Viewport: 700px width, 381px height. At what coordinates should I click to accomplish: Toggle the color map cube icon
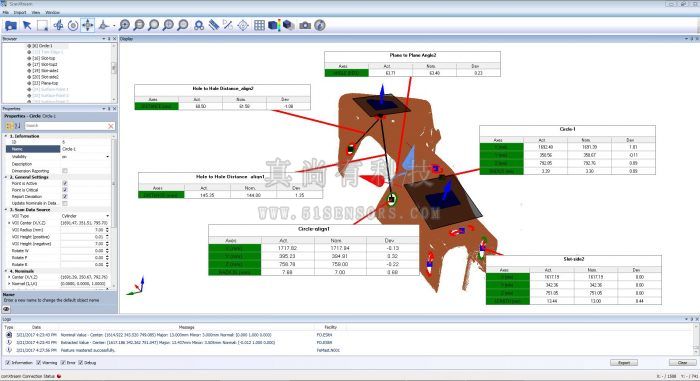(x=274, y=25)
